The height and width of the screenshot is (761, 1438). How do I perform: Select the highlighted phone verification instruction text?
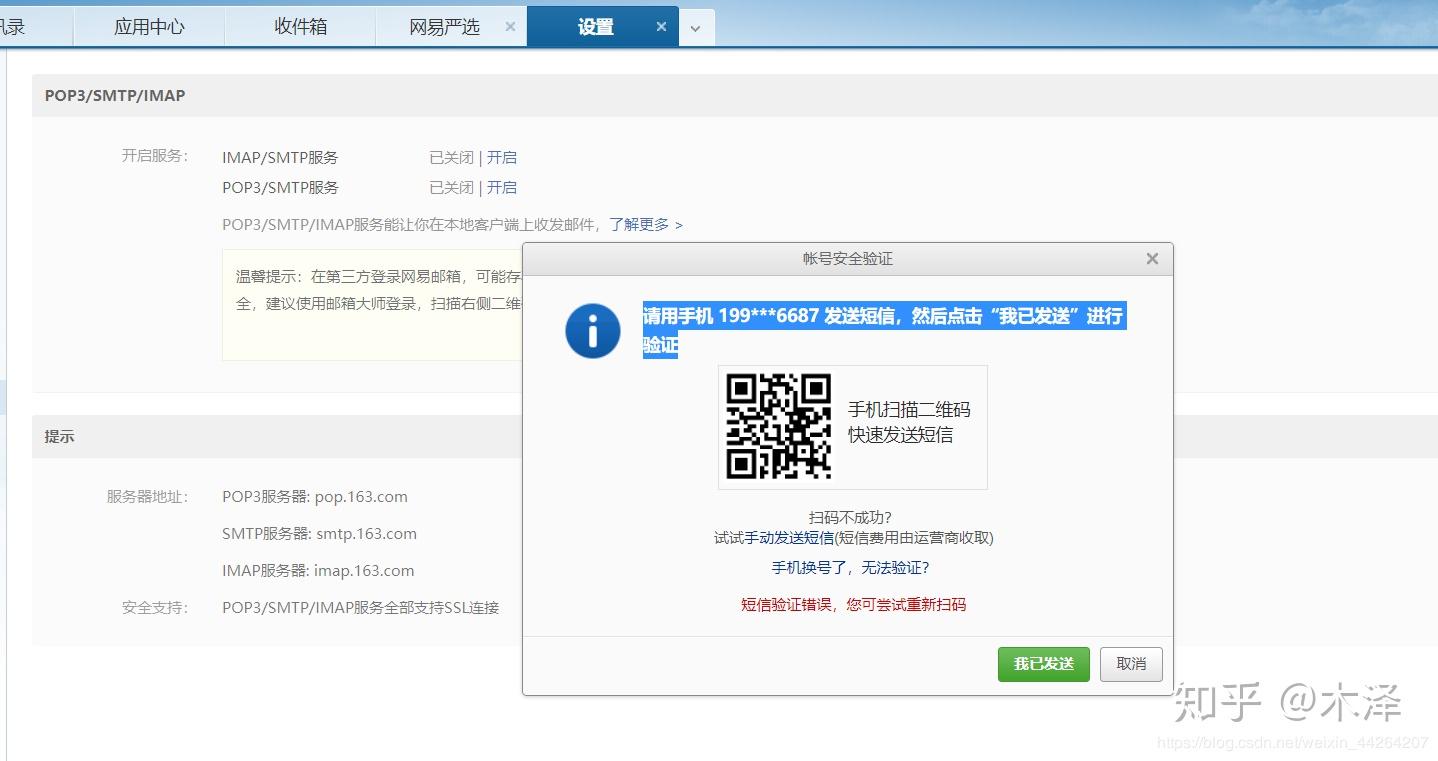pos(884,315)
